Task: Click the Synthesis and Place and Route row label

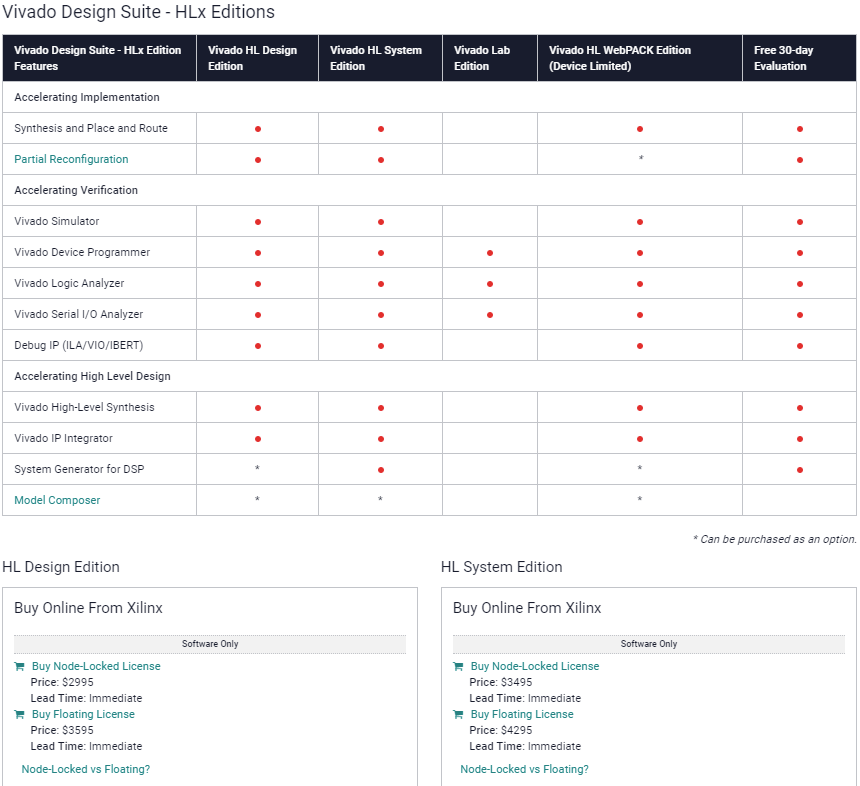Action: pos(91,128)
